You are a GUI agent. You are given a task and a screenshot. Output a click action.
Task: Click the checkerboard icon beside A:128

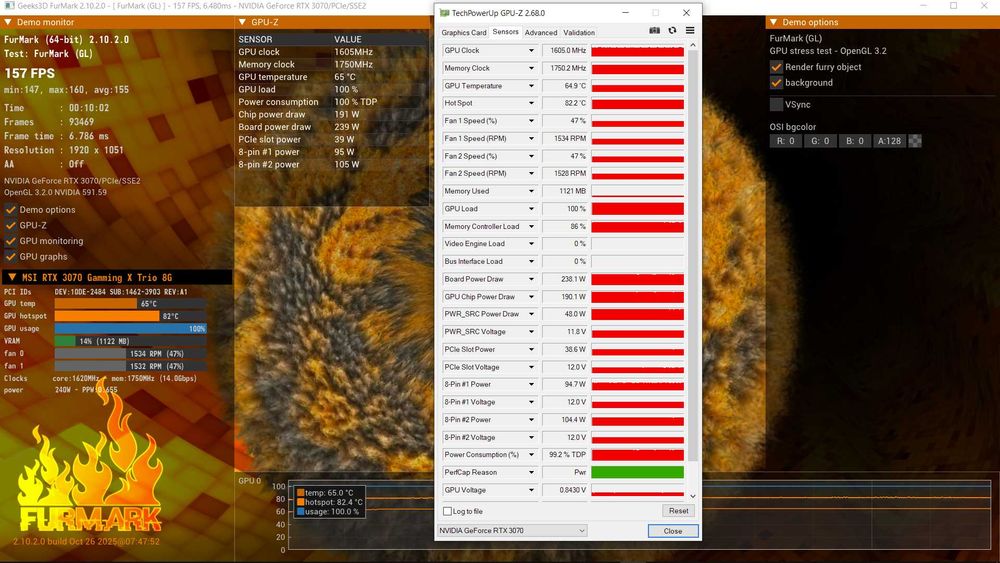[x=915, y=141]
